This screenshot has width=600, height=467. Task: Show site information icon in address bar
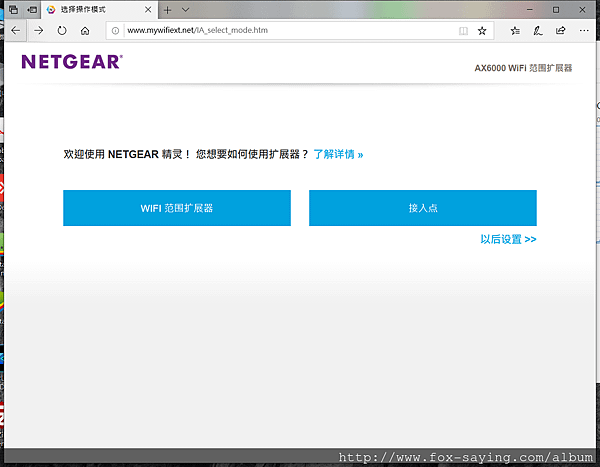pos(115,30)
